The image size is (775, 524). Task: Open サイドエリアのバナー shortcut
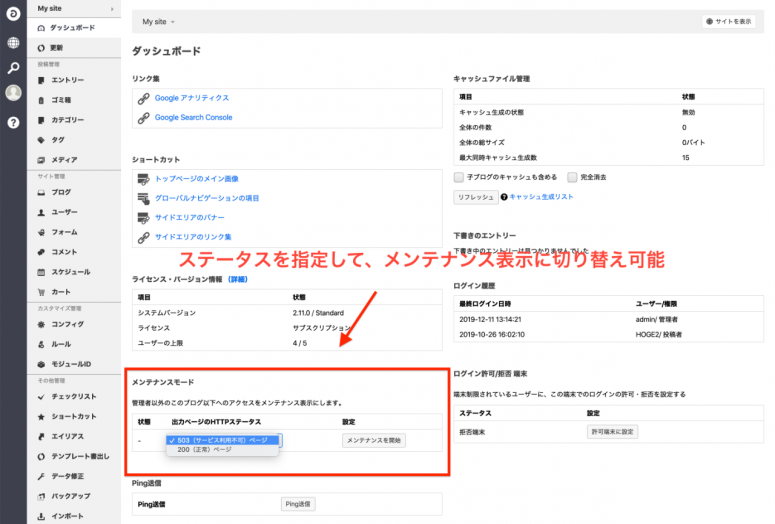[190, 218]
